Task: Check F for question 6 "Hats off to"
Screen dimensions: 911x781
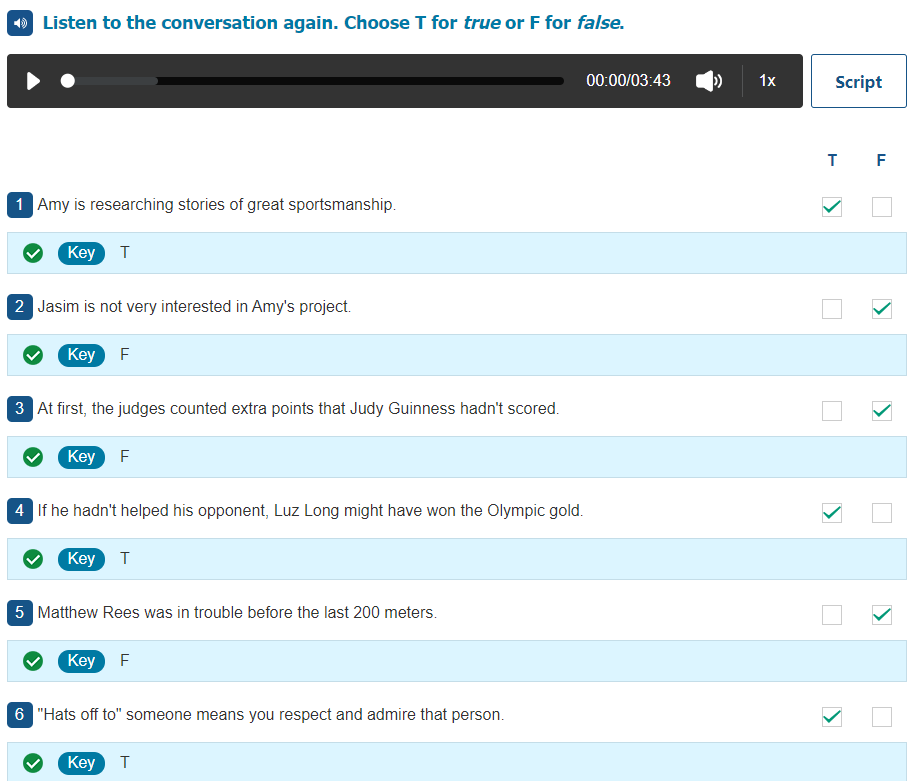Action: [881, 717]
